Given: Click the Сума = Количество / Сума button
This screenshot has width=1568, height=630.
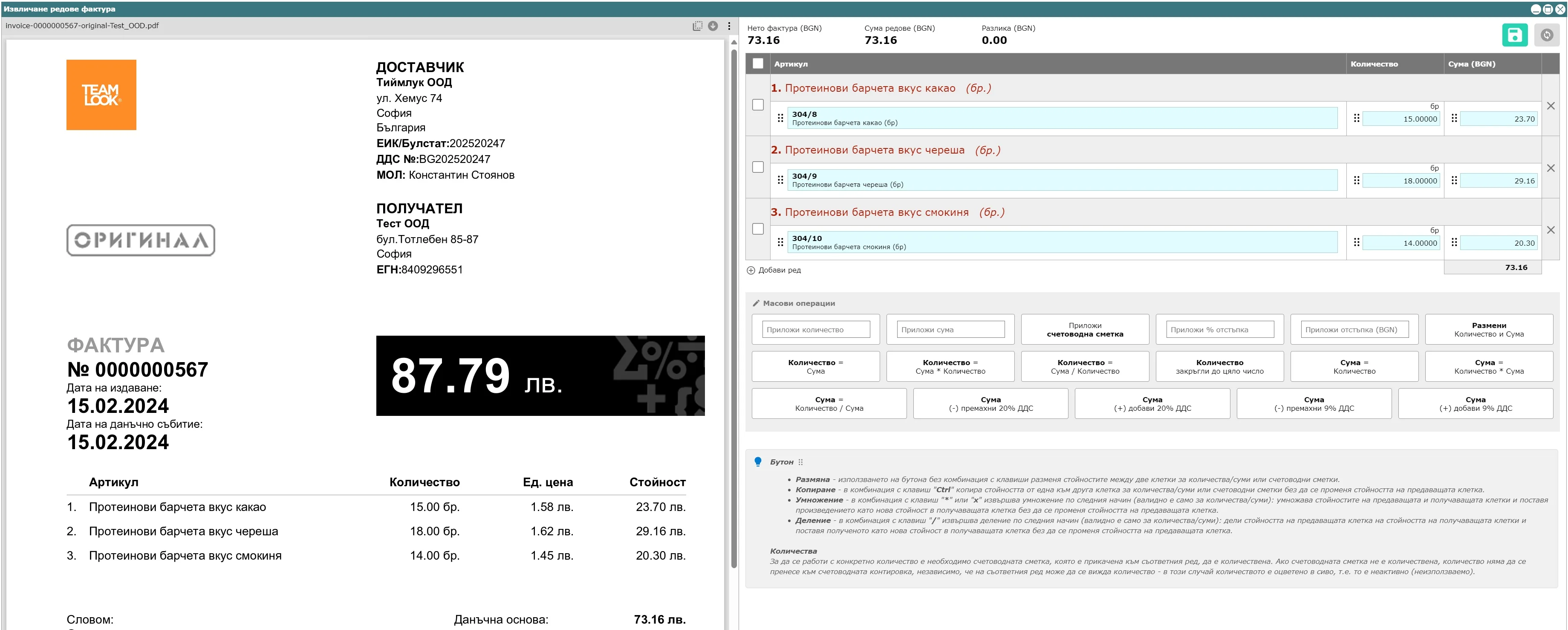Looking at the screenshot, I should 829,404.
